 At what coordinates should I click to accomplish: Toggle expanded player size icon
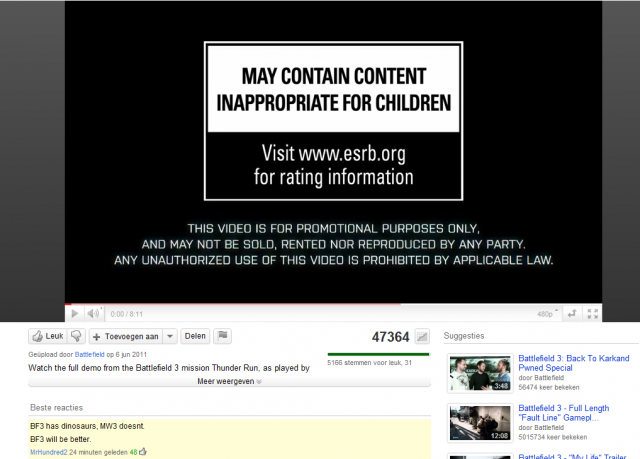pyautogui.click(x=572, y=313)
